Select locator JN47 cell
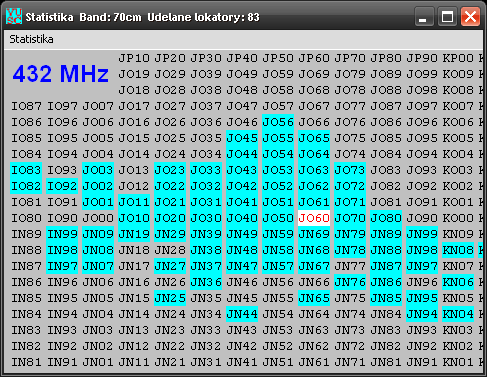 click(x=242, y=266)
